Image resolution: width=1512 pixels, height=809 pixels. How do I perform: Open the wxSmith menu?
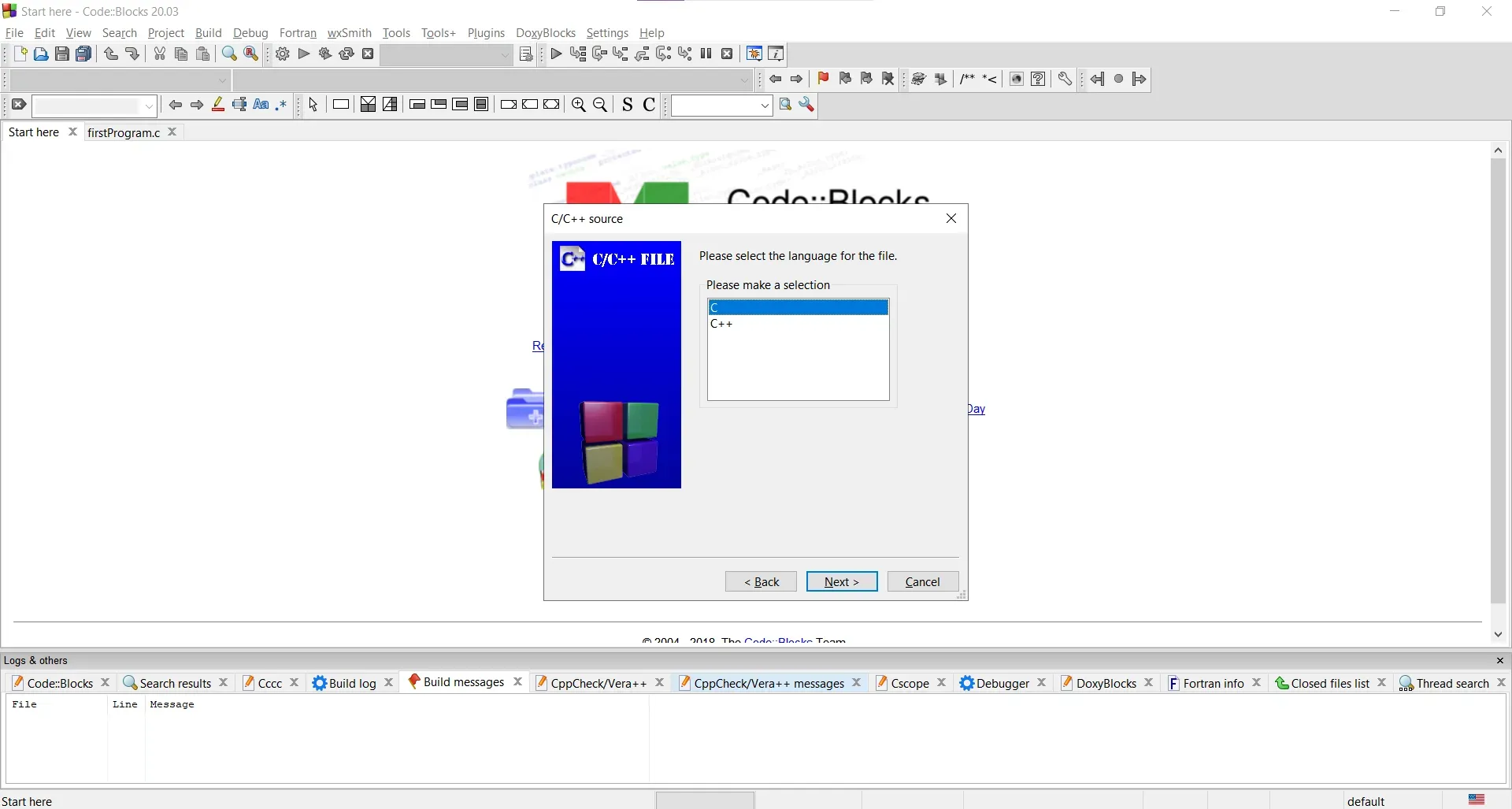(x=350, y=33)
